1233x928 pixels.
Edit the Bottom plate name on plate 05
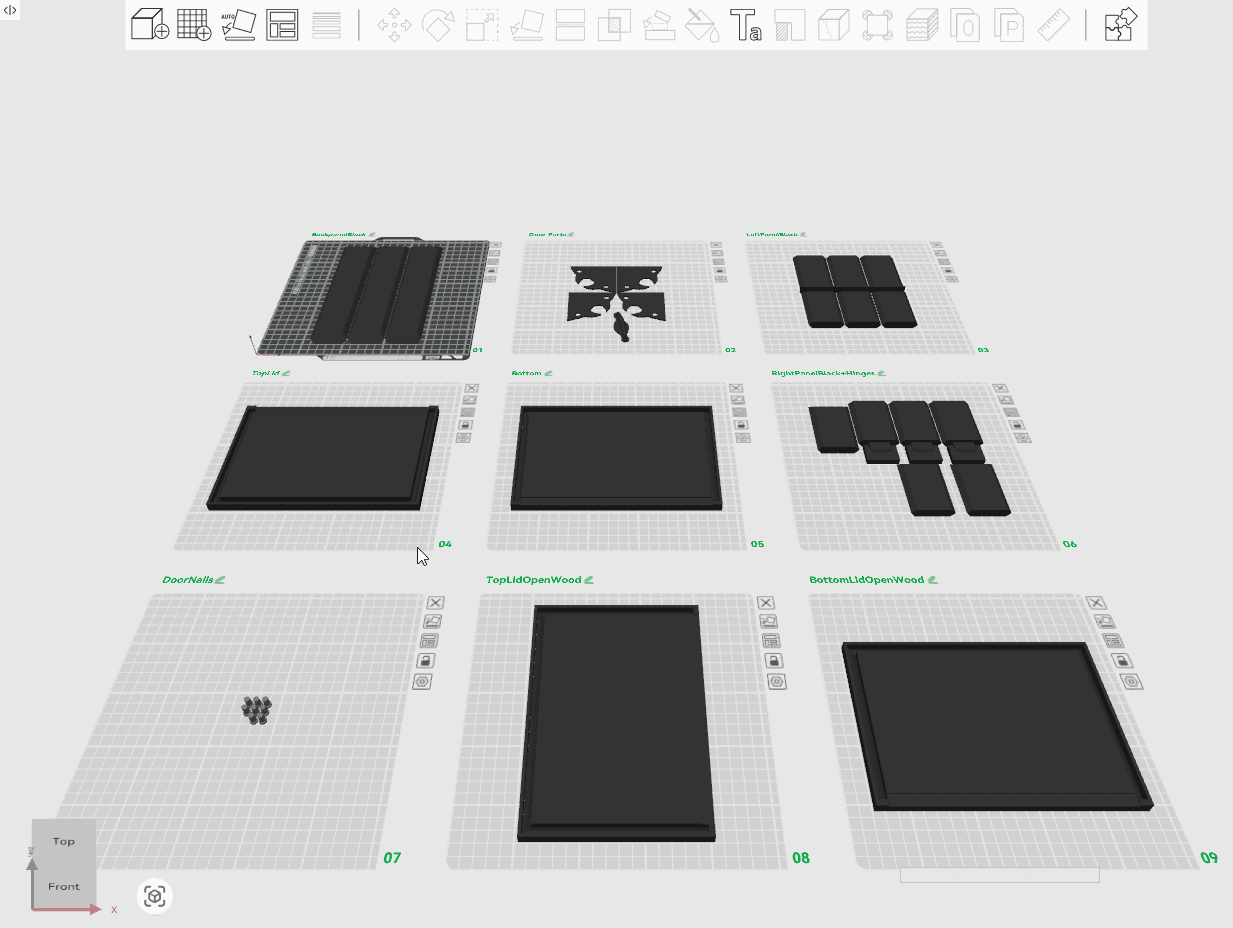[547, 373]
